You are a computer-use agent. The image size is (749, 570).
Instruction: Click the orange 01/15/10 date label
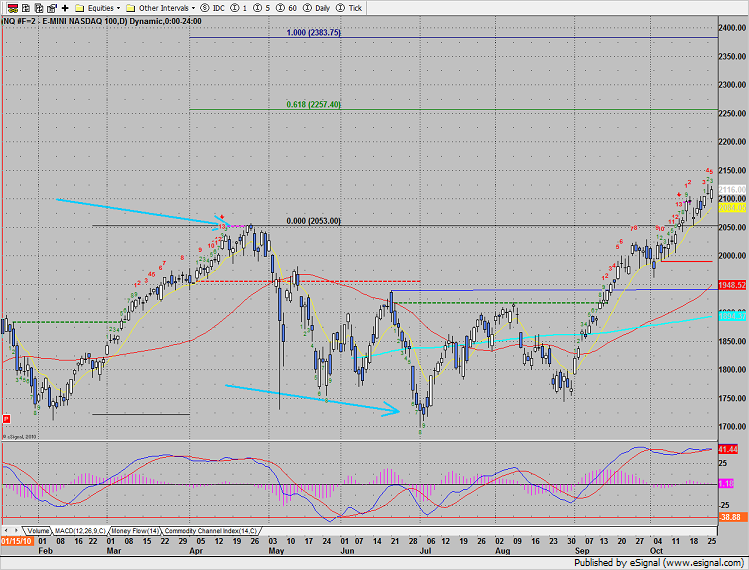16,541
